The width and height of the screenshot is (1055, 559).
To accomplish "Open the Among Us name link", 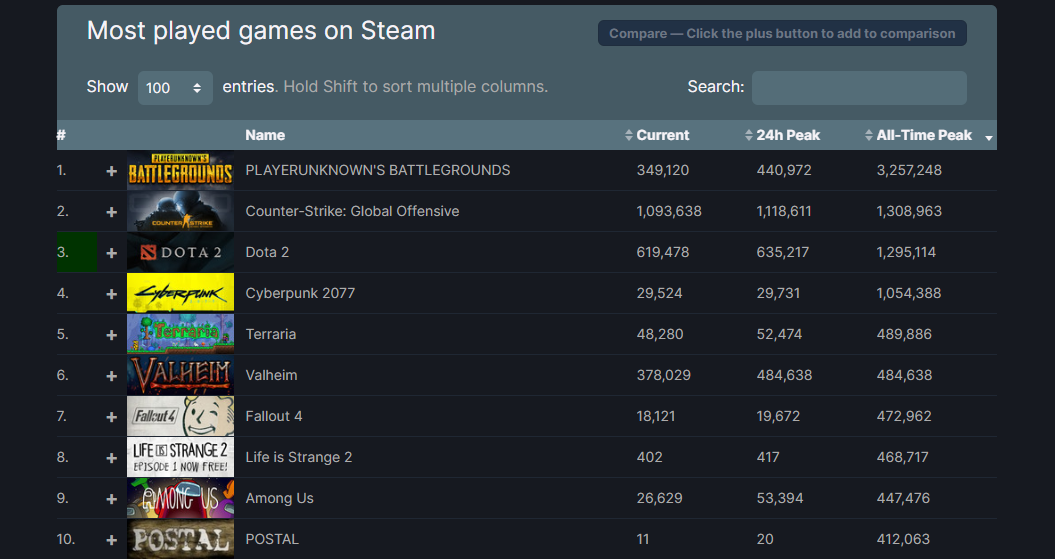I will pyautogui.click(x=279, y=498).
